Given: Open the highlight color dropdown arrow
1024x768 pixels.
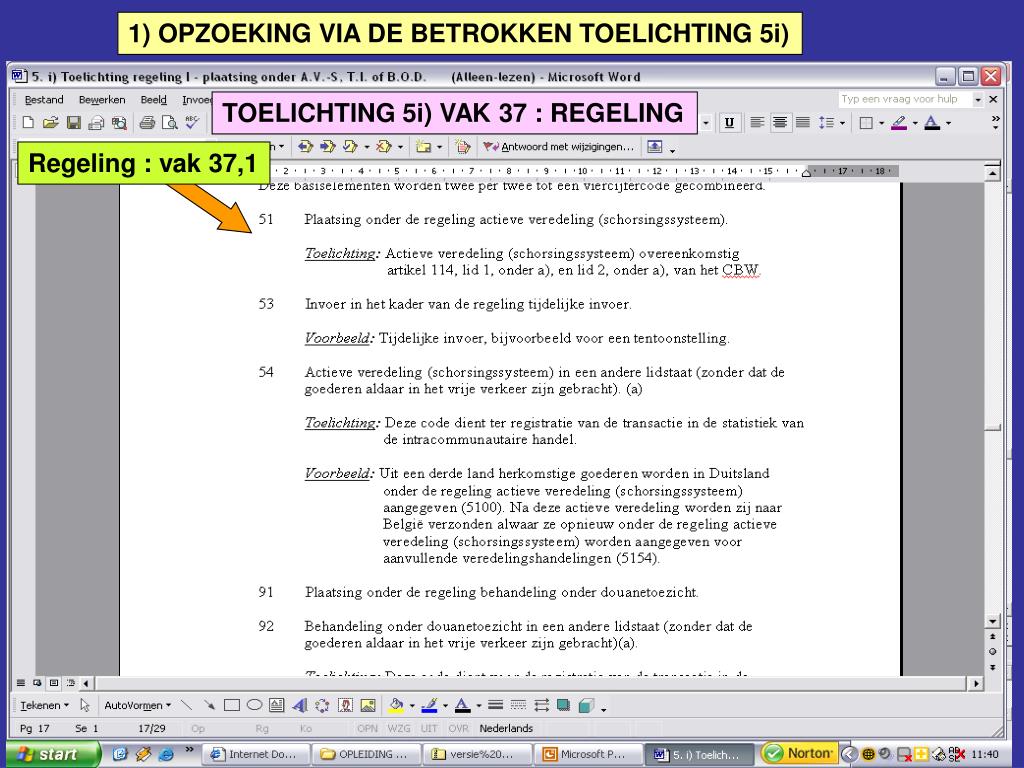Looking at the screenshot, I should (x=915, y=123).
